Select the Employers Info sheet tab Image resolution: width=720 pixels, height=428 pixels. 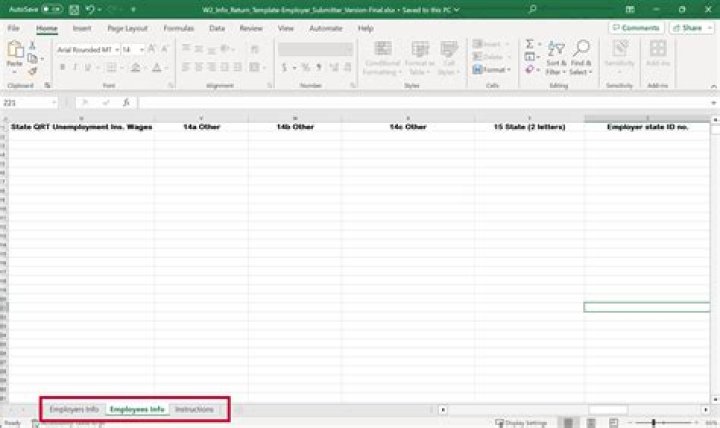click(x=74, y=409)
